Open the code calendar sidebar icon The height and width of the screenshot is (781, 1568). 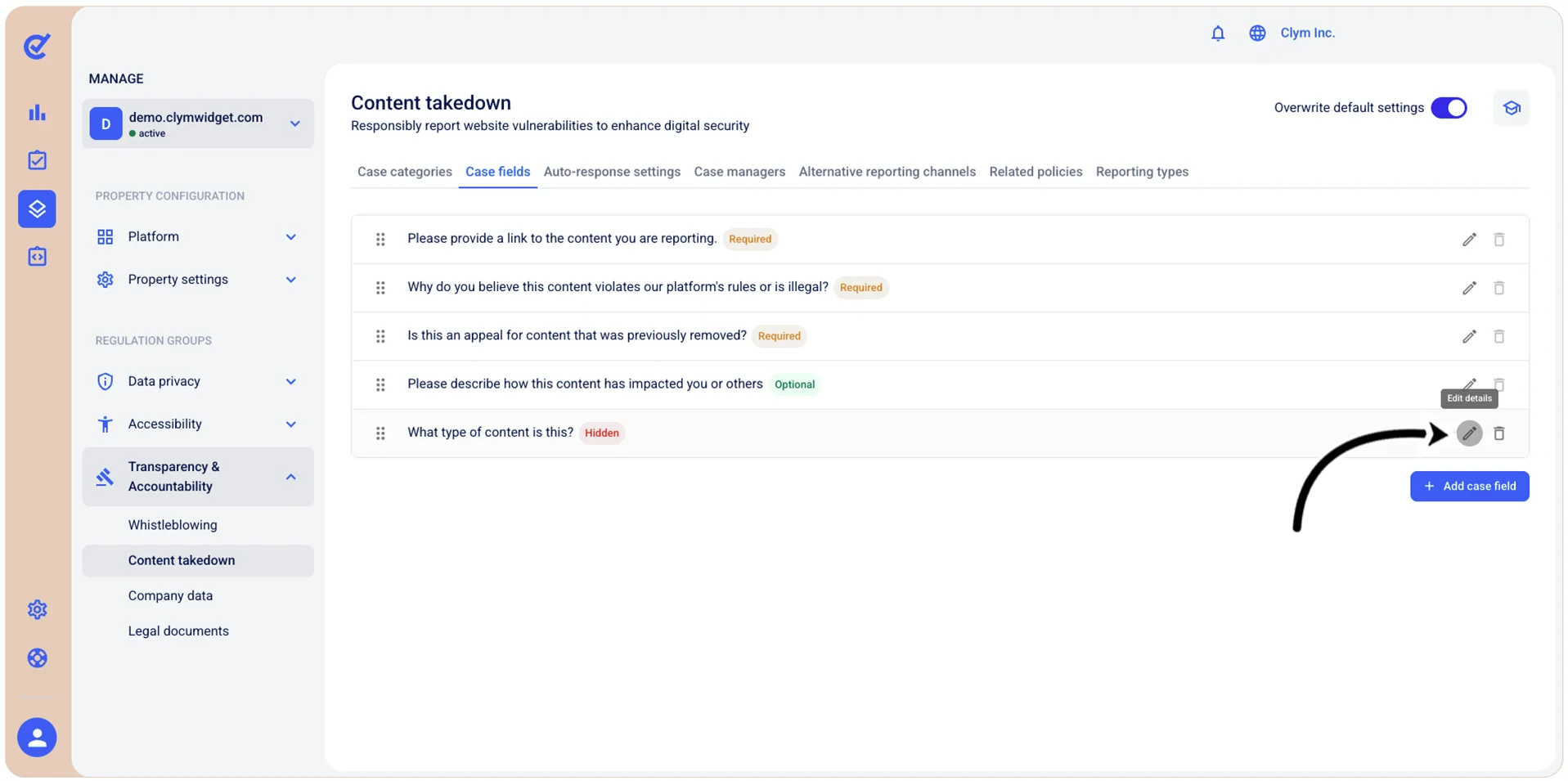point(37,256)
